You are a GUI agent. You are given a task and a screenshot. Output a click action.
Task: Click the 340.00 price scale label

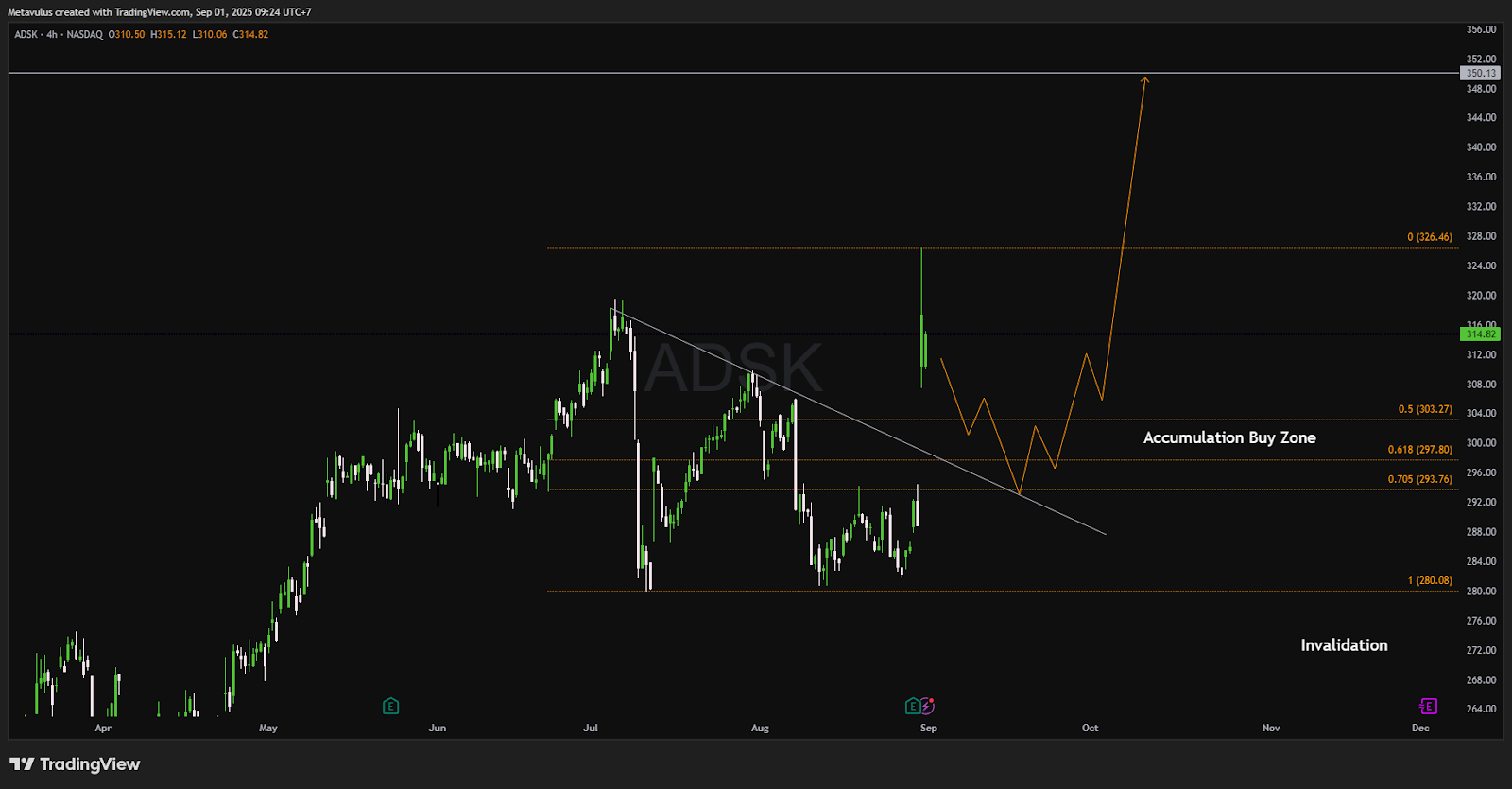point(1481,147)
